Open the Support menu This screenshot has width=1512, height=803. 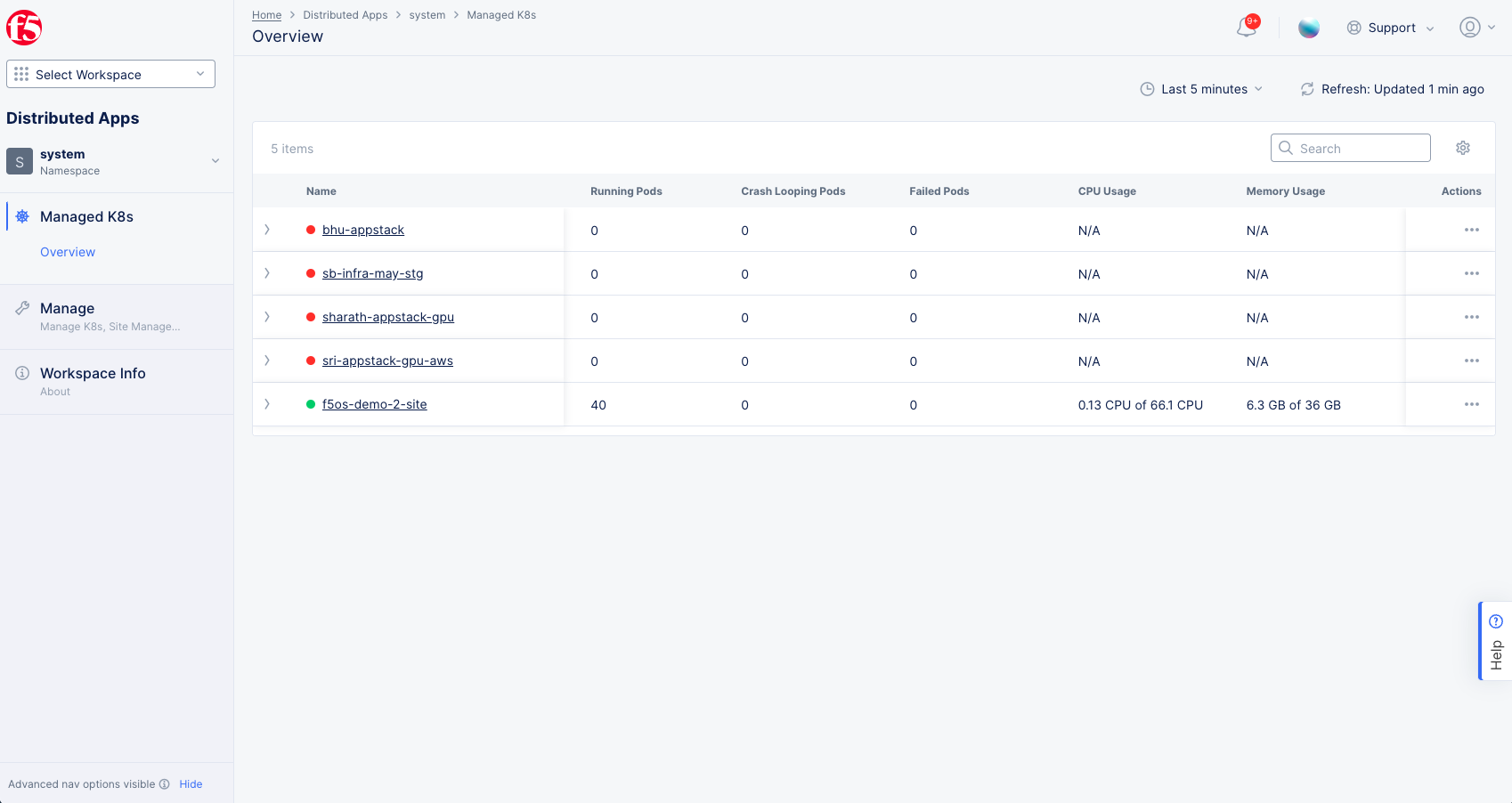(1391, 28)
